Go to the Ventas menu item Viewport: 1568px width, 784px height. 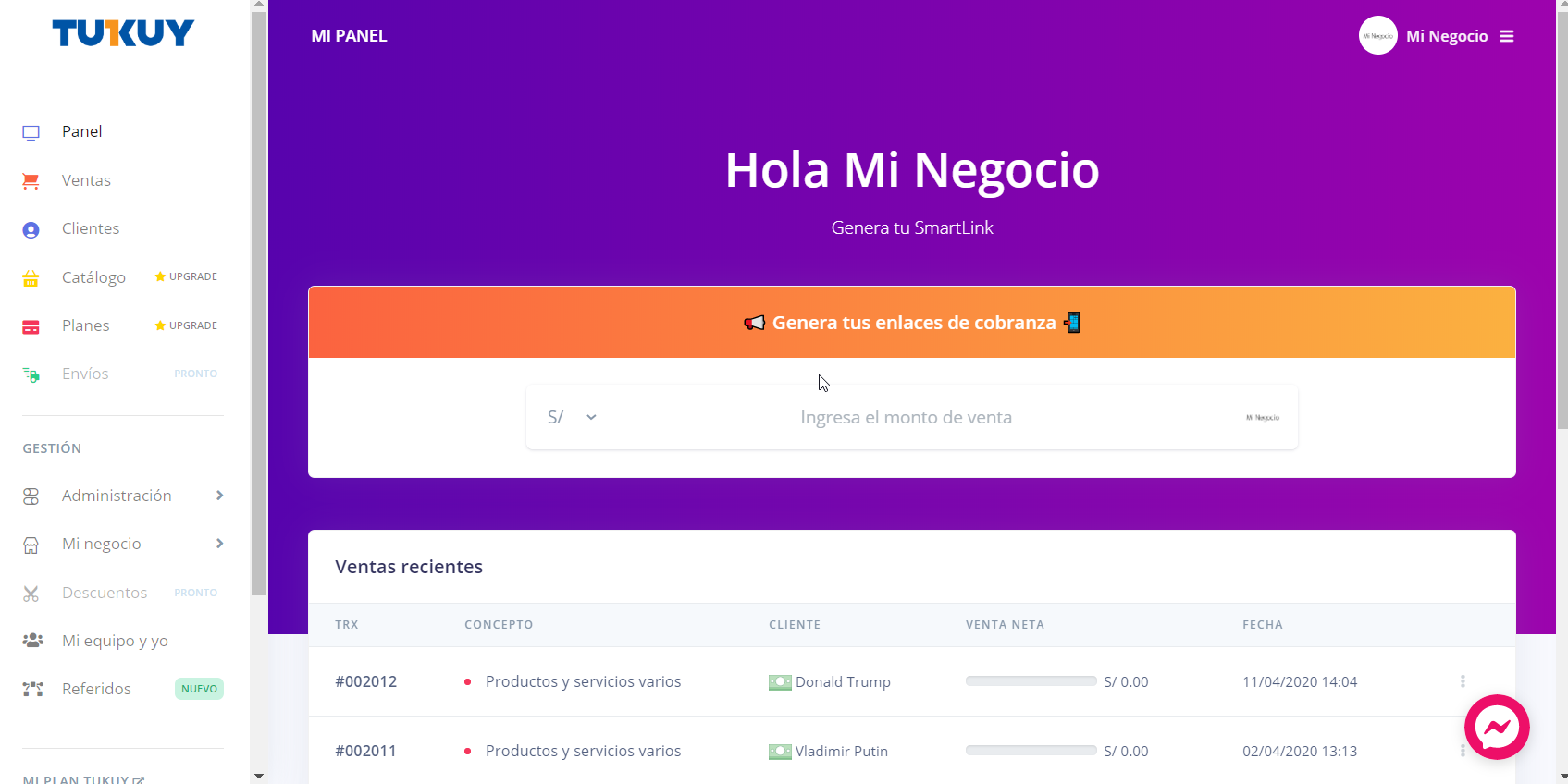pos(86,180)
